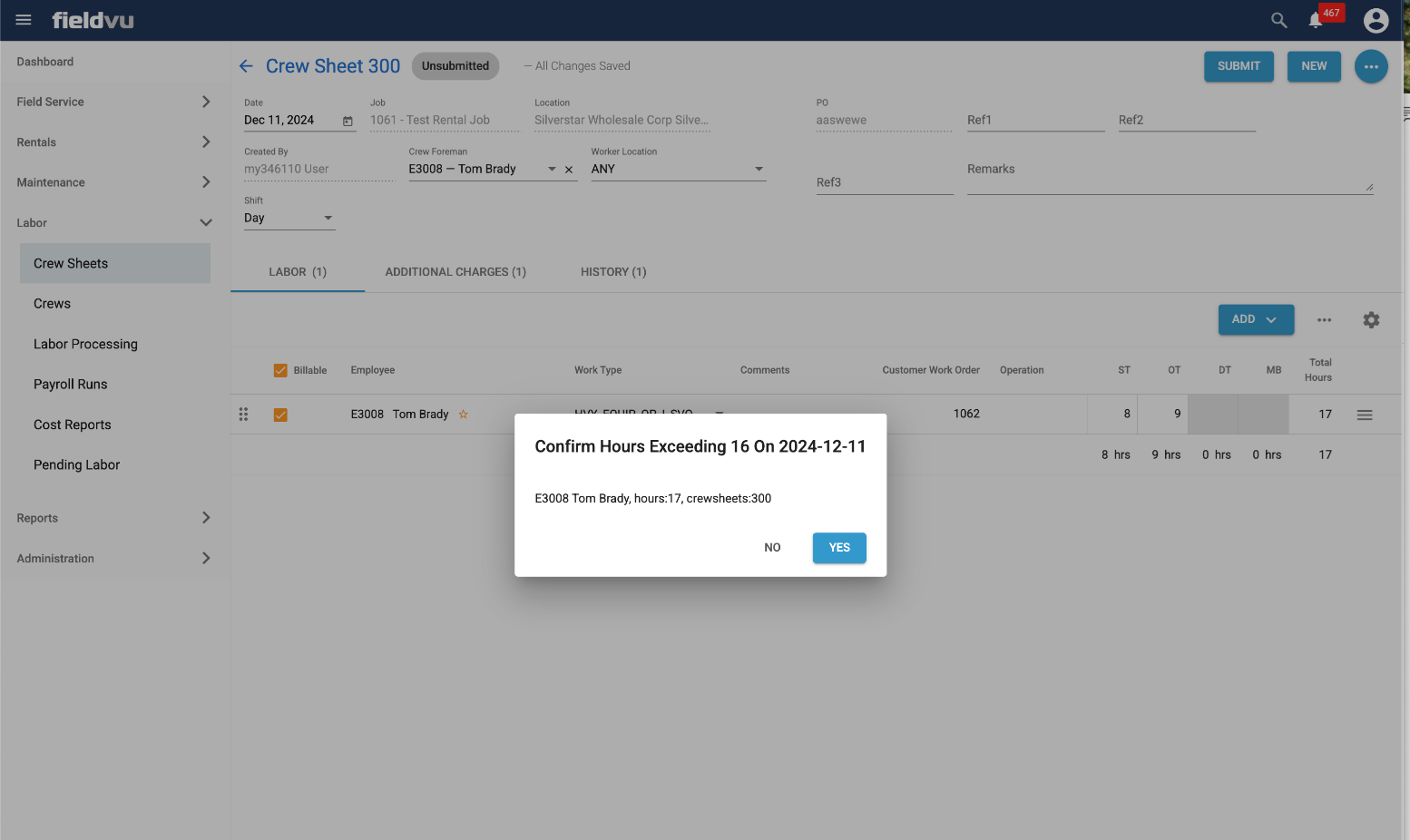The width and height of the screenshot is (1410, 840).
Task: Open notifications bell with 467 badge
Action: click(x=1316, y=20)
